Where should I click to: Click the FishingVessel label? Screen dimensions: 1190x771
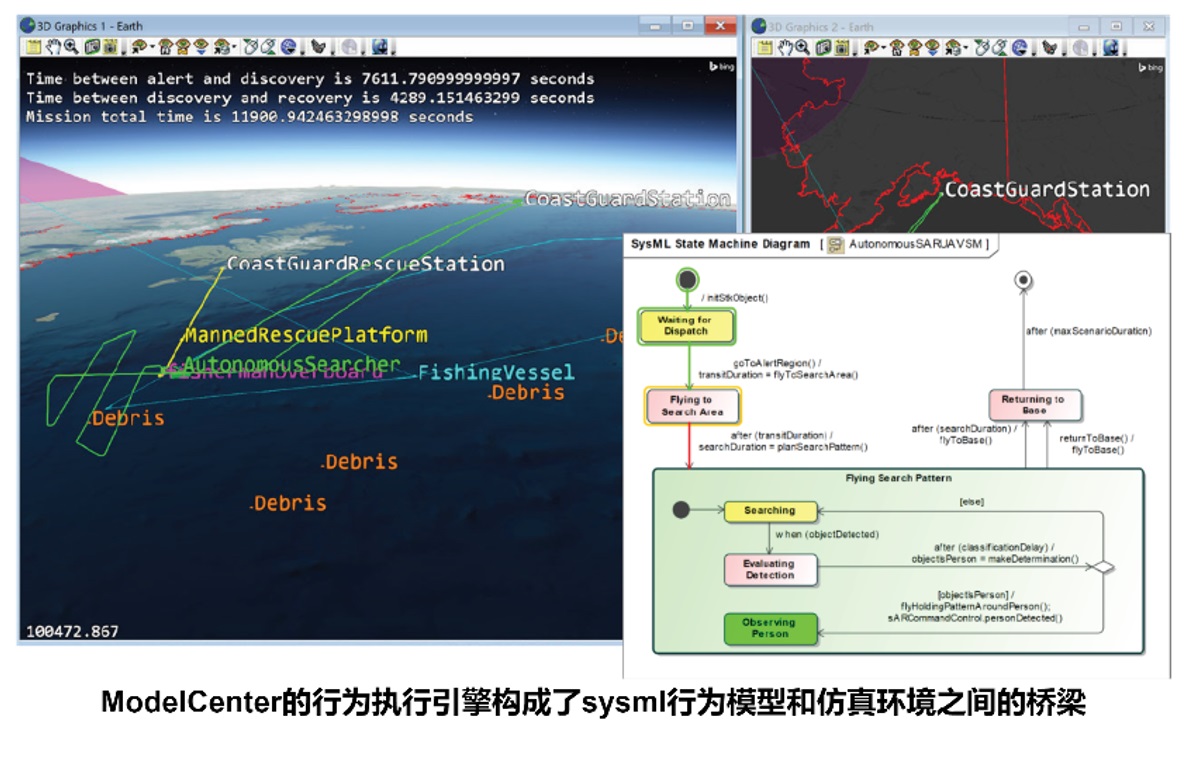coord(496,373)
